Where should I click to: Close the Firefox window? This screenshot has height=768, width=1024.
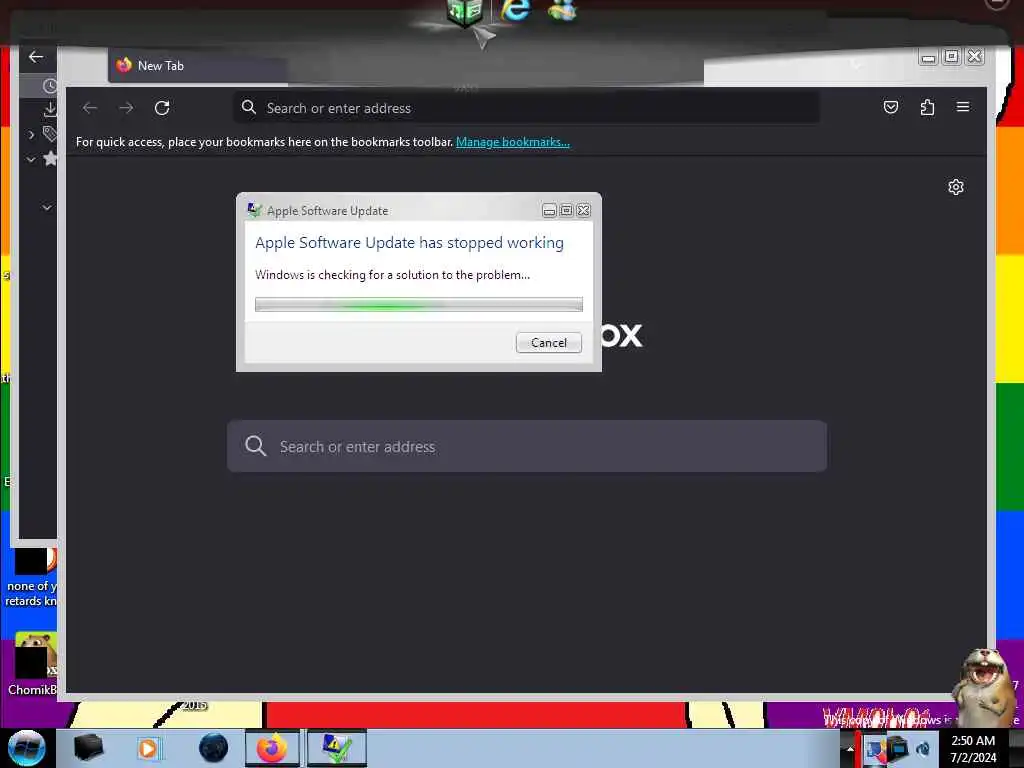pyautogui.click(x=974, y=57)
